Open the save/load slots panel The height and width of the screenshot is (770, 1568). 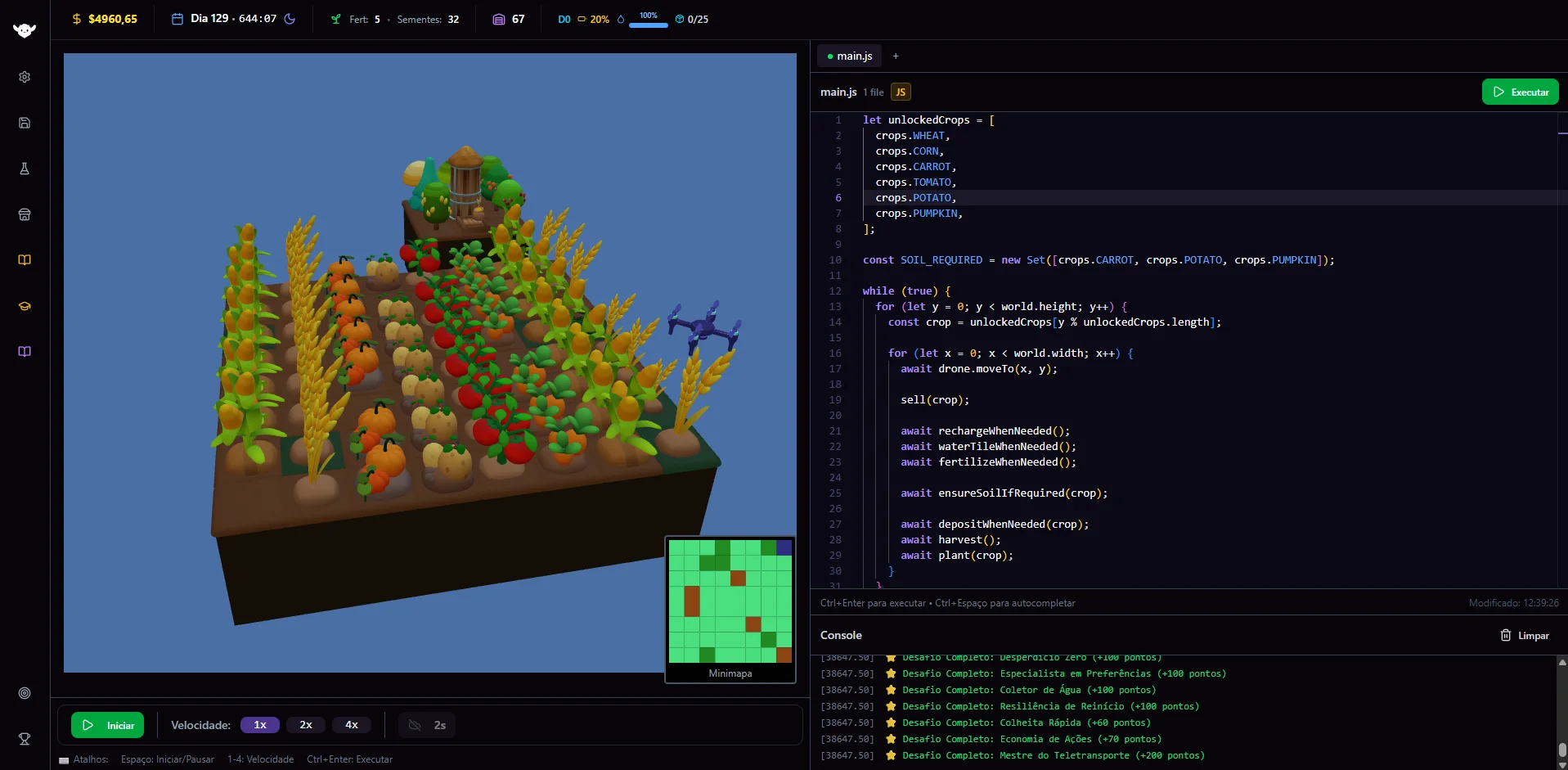tap(25, 123)
